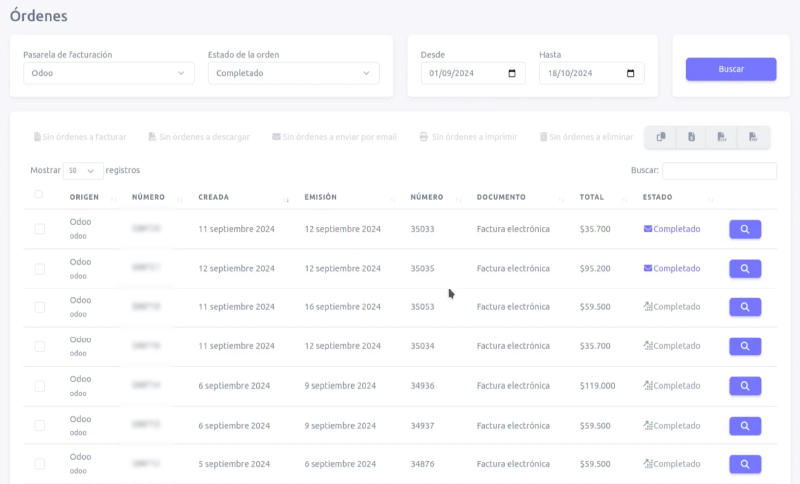Click the status icon before Completado on row 35034
800x484 pixels.
pyautogui.click(x=648, y=346)
